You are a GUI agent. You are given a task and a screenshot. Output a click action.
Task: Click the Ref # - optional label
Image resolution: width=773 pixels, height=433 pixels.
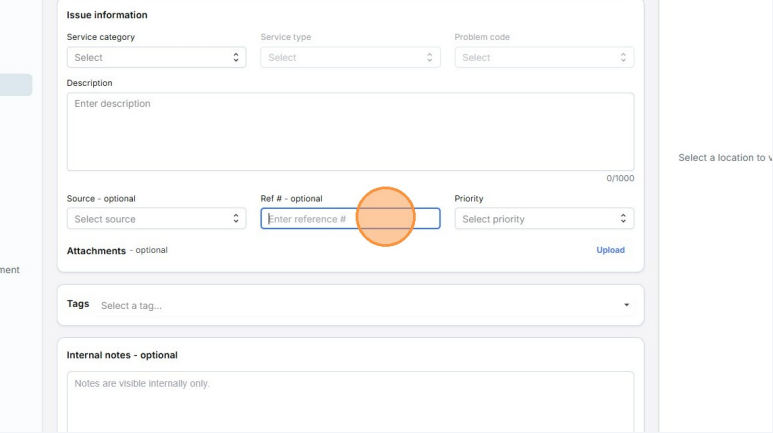click(x=291, y=198)
